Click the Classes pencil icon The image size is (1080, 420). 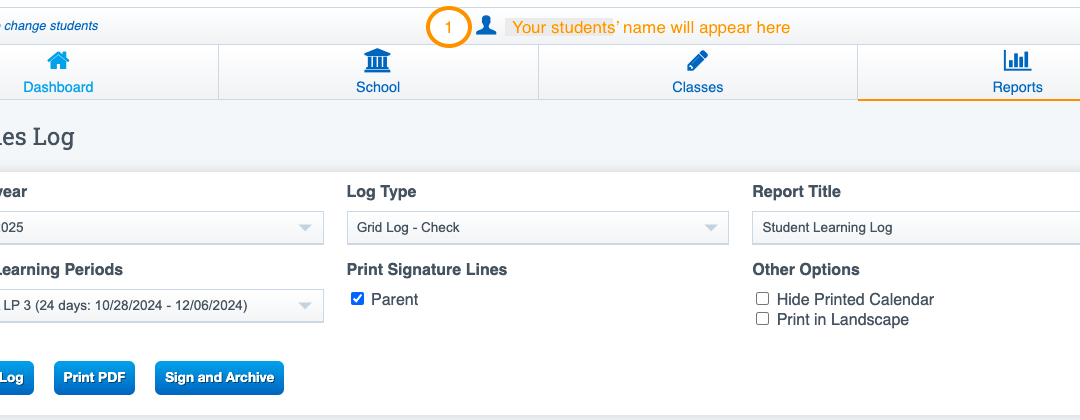[697, 61]
